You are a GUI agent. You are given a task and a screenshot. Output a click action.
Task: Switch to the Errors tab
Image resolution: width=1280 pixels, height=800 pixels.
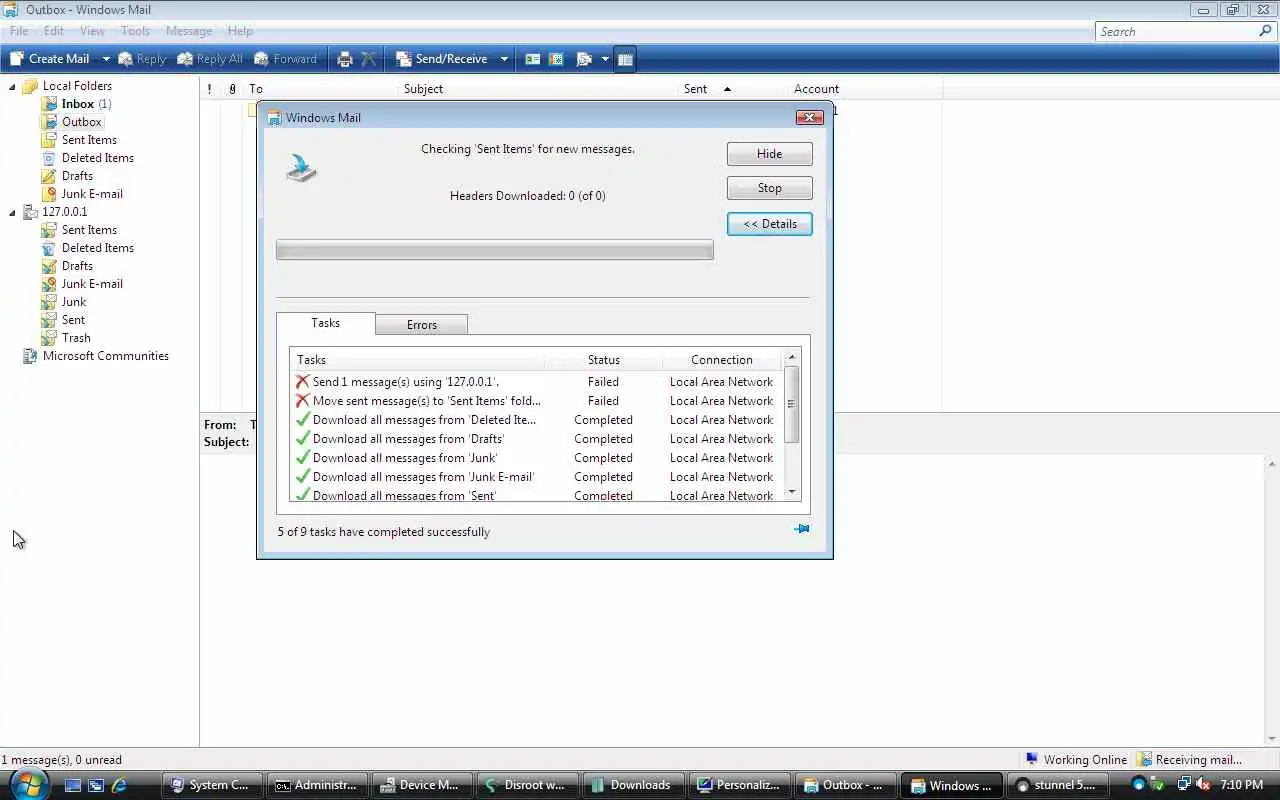point(421,325)
